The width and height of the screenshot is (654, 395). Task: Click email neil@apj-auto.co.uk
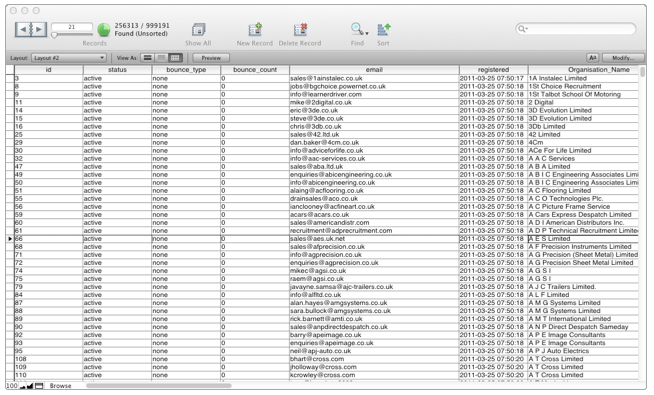(x=374, y=351)
